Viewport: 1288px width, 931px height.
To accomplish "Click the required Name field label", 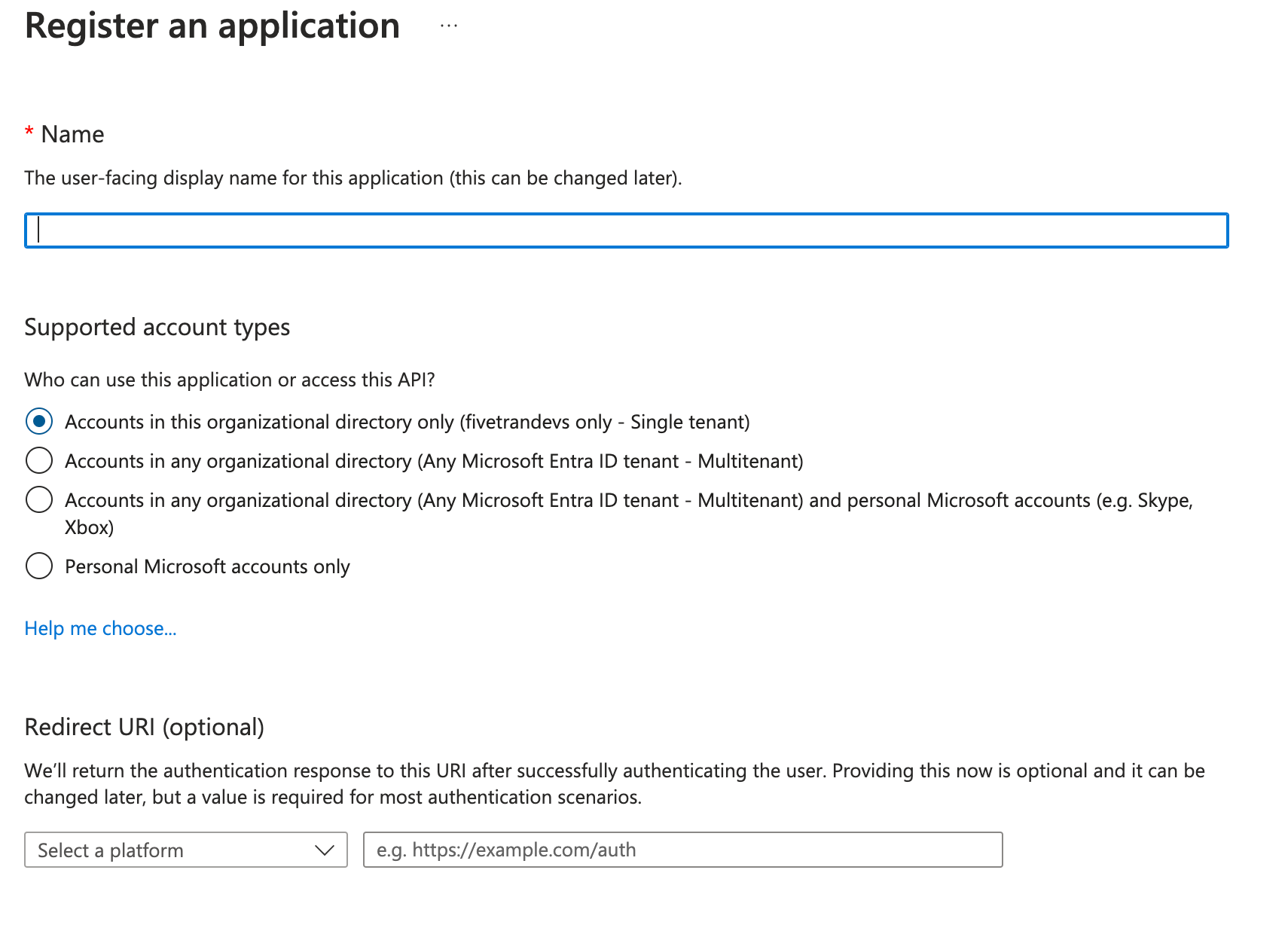I will click(65, 134).
